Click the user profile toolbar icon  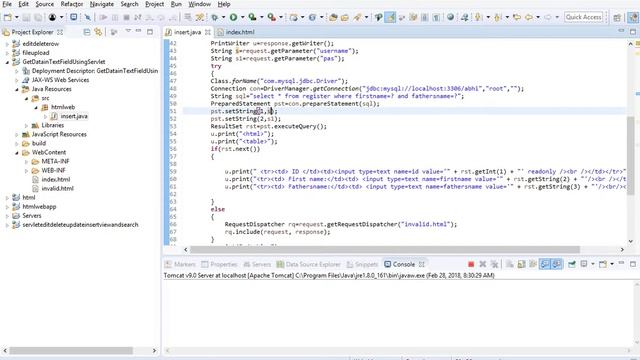(x=52, y=17)
